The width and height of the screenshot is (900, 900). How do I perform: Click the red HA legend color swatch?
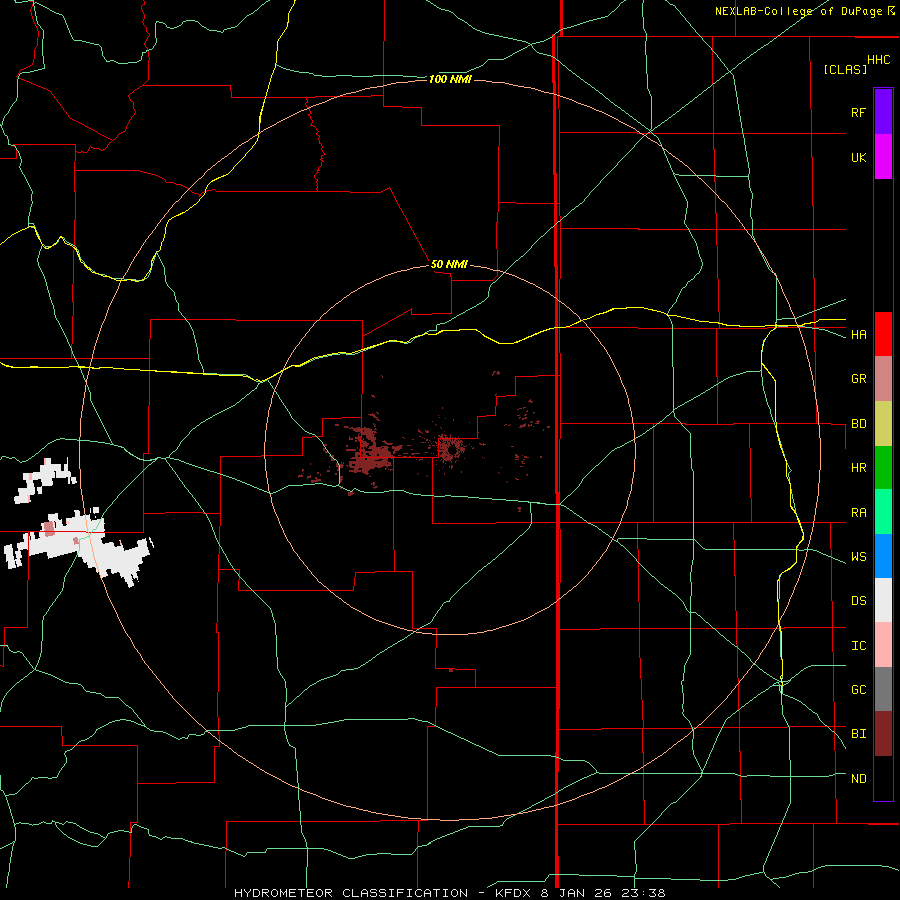[x=883, y=334]
